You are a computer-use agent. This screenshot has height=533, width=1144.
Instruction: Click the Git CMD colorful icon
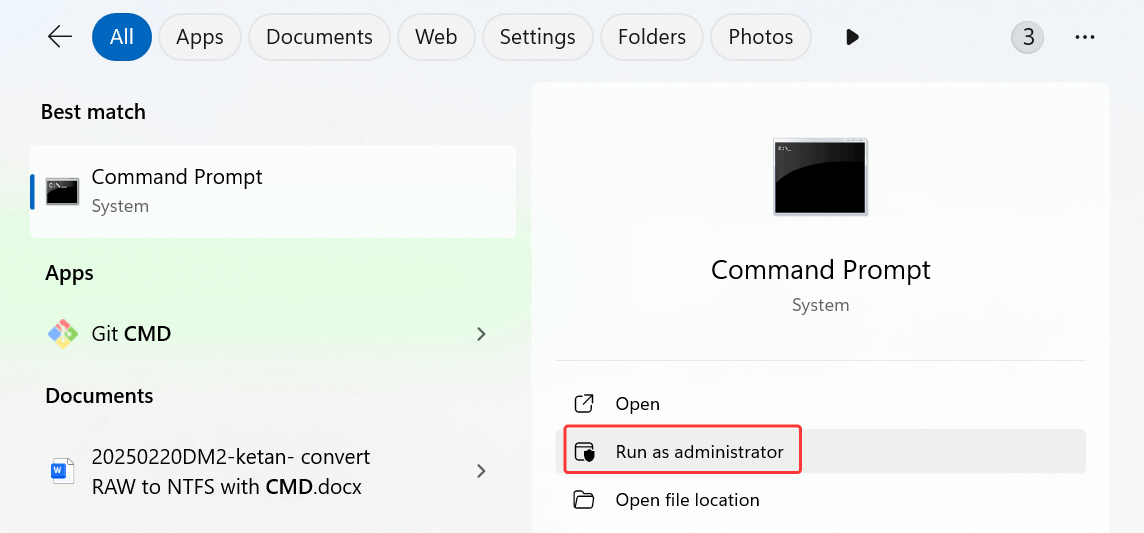(x=63, y=334)
